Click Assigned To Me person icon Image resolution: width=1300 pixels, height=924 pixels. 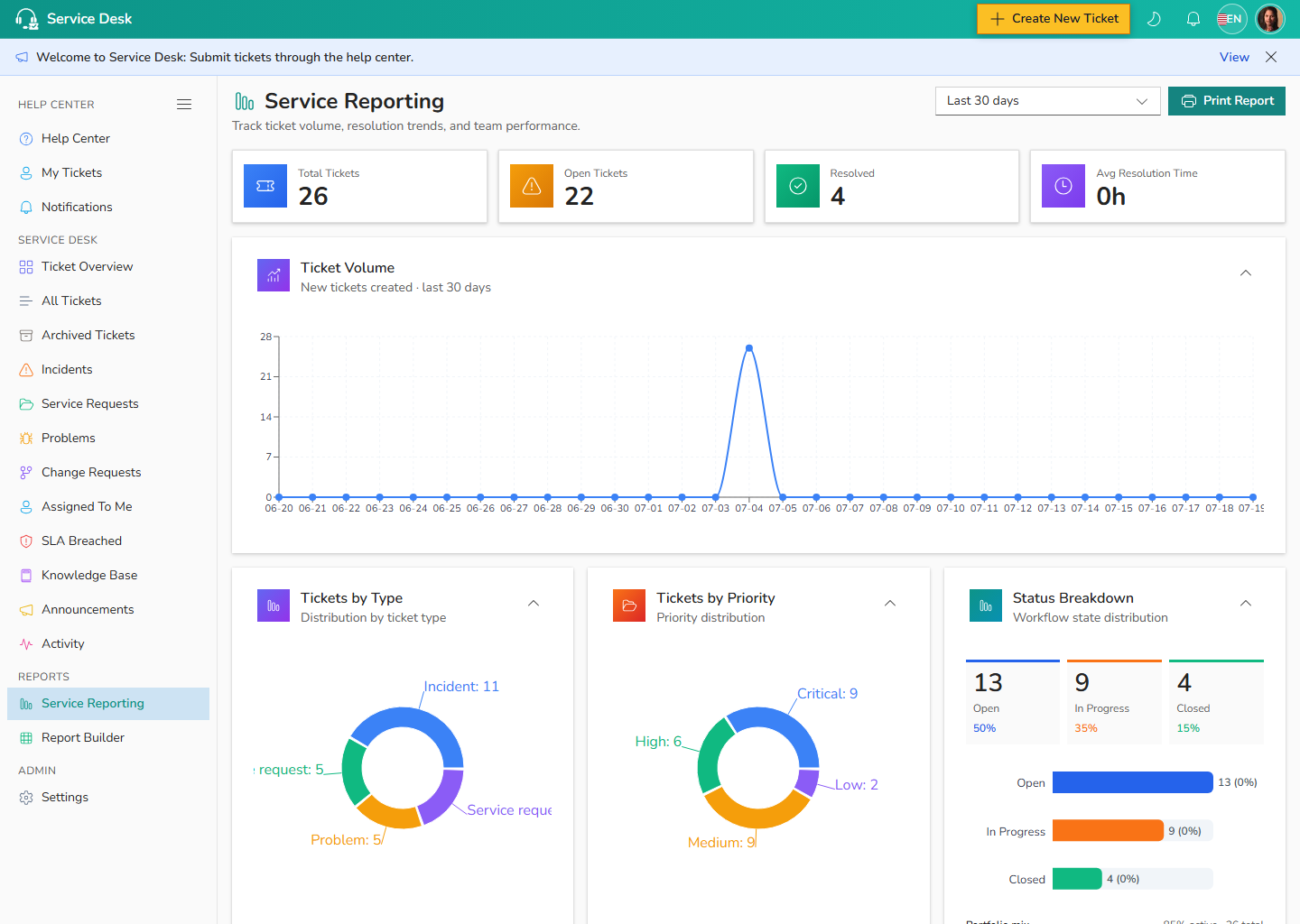[x=26, y=507]
